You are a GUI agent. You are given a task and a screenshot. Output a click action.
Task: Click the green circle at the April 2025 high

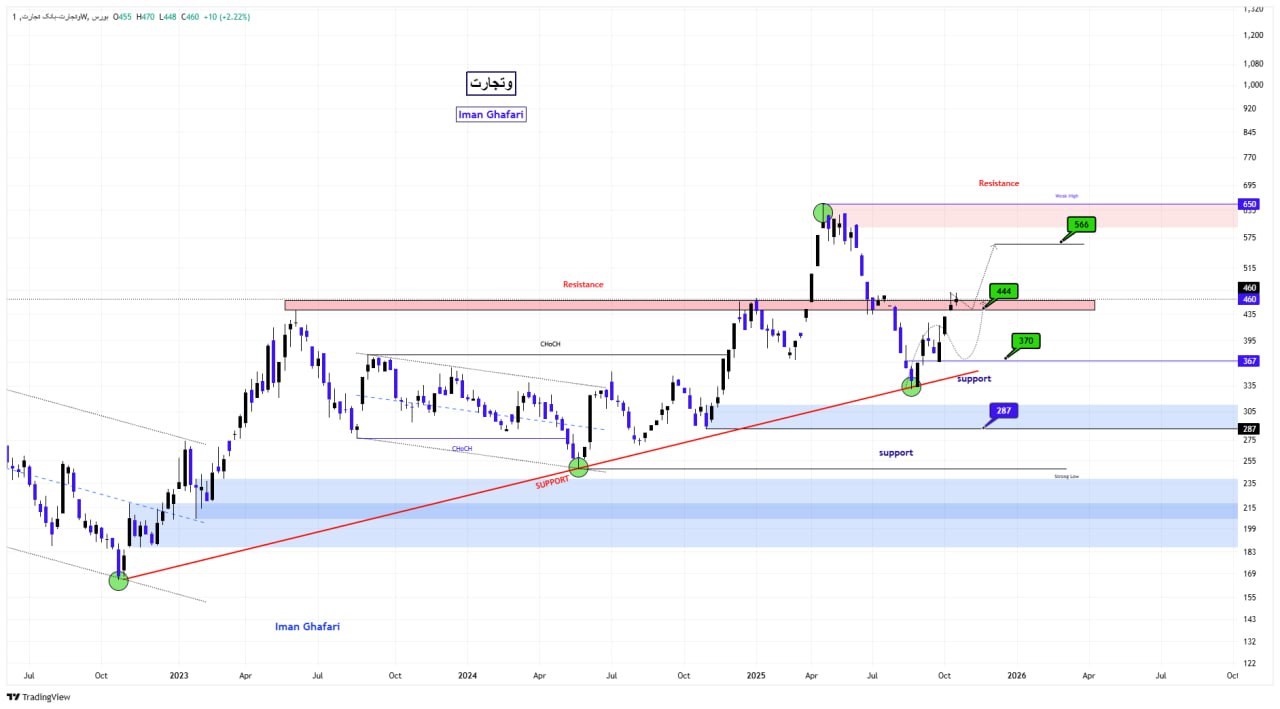pyautogui.click(x=822, y=212)
